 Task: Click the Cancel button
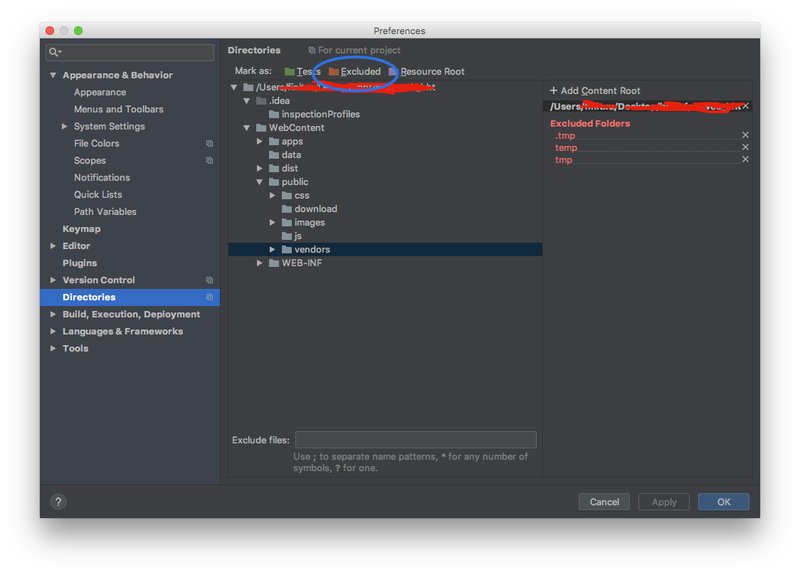(604, 502)
